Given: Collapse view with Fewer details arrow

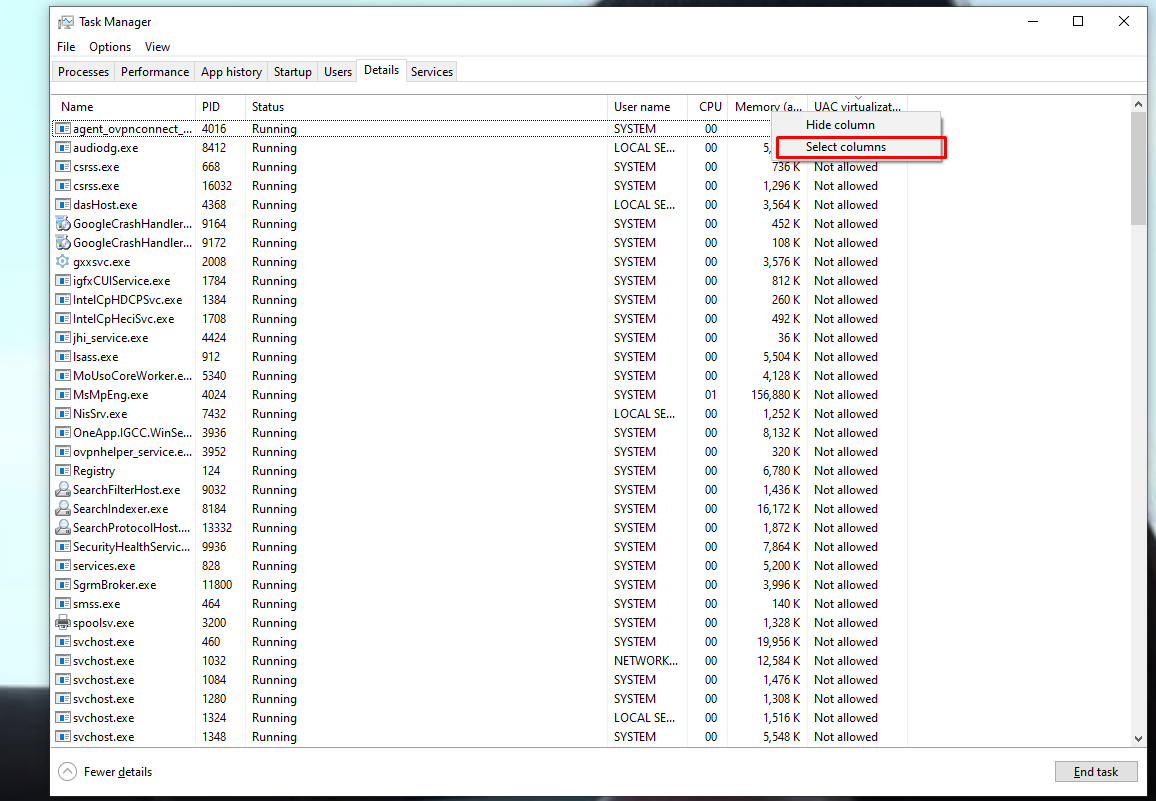Looking at the screenshot, I should 67,771.
